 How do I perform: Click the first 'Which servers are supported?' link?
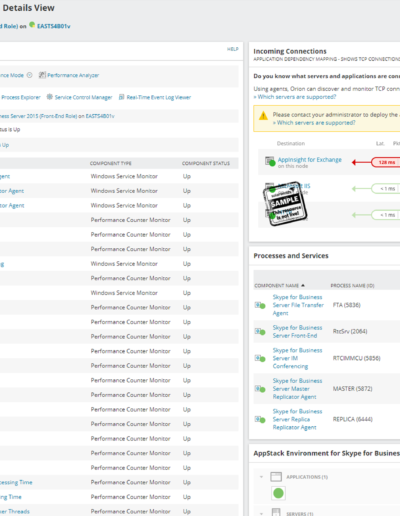[297, 97]
